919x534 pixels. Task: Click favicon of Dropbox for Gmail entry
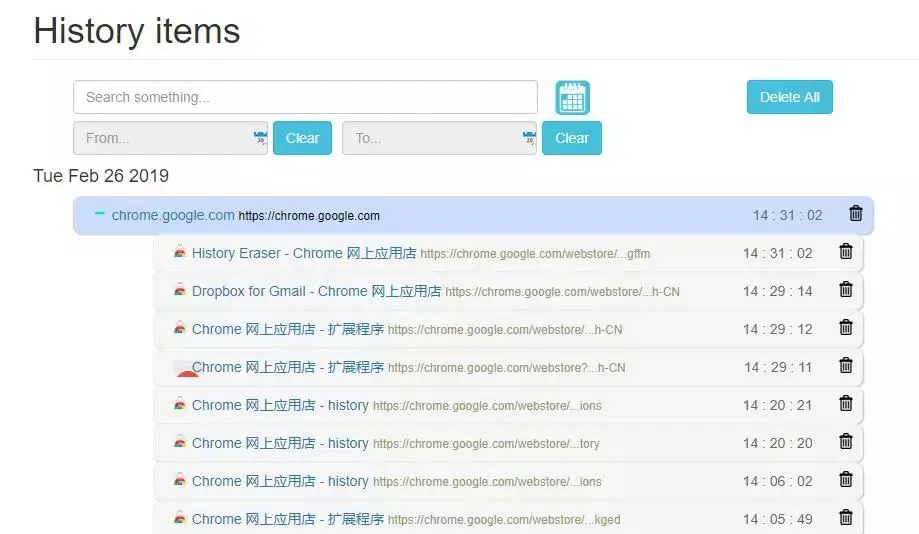(180, 291)
